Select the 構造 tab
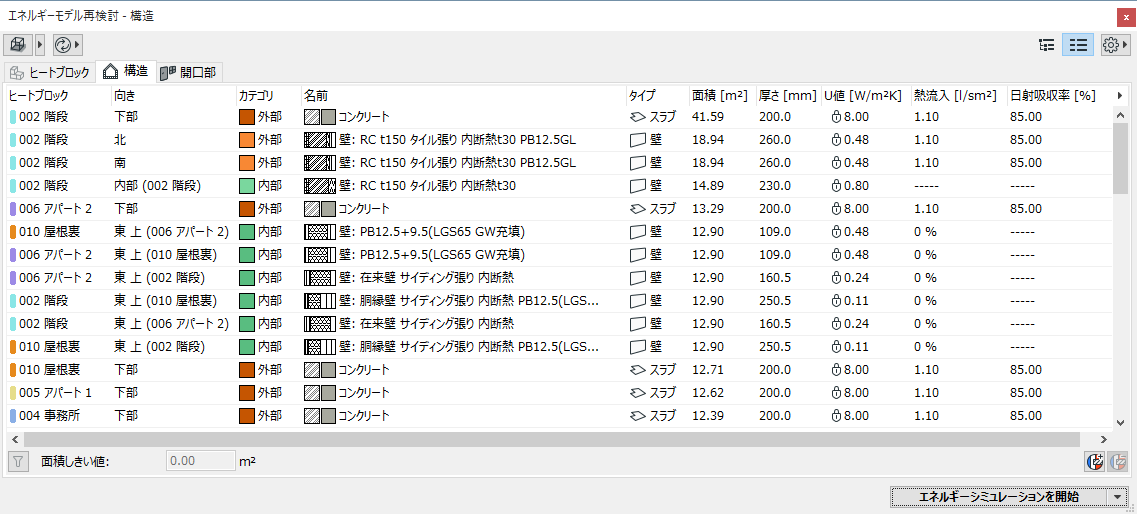1137x514 pixels. click(x=126, y=71)
